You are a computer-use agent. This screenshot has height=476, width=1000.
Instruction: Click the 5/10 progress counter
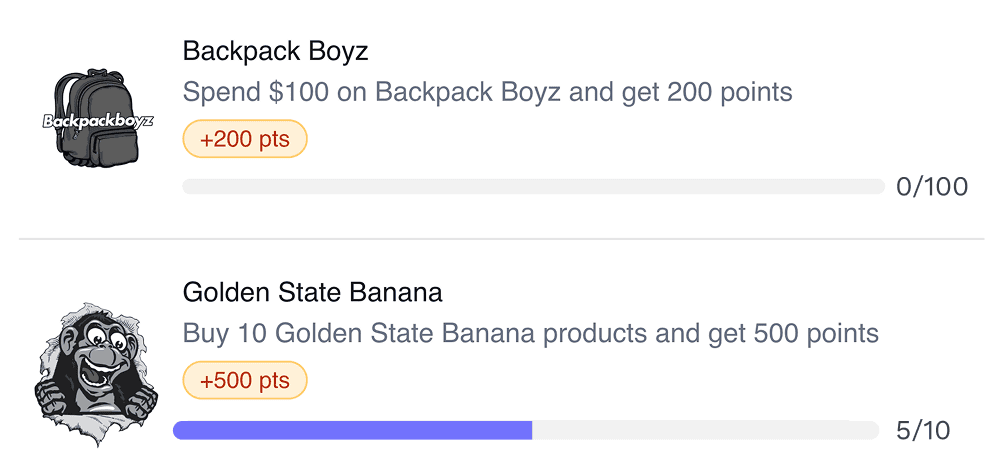pos(923,431)
